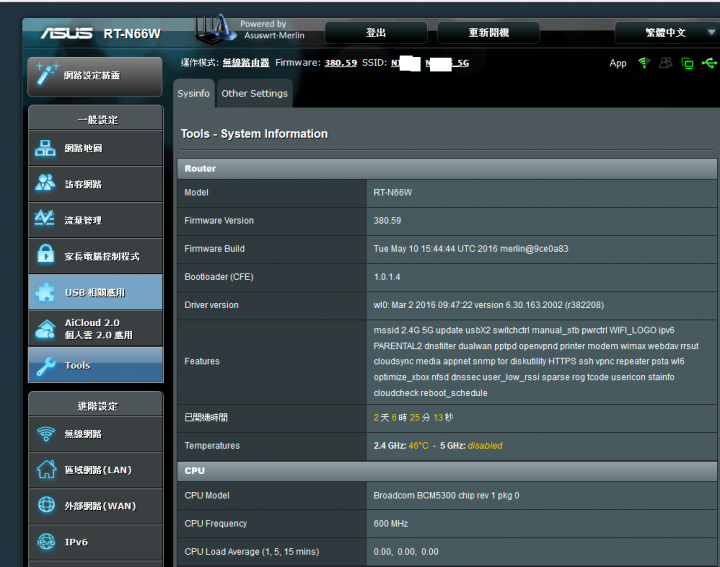Click the Features label cell

272,361
